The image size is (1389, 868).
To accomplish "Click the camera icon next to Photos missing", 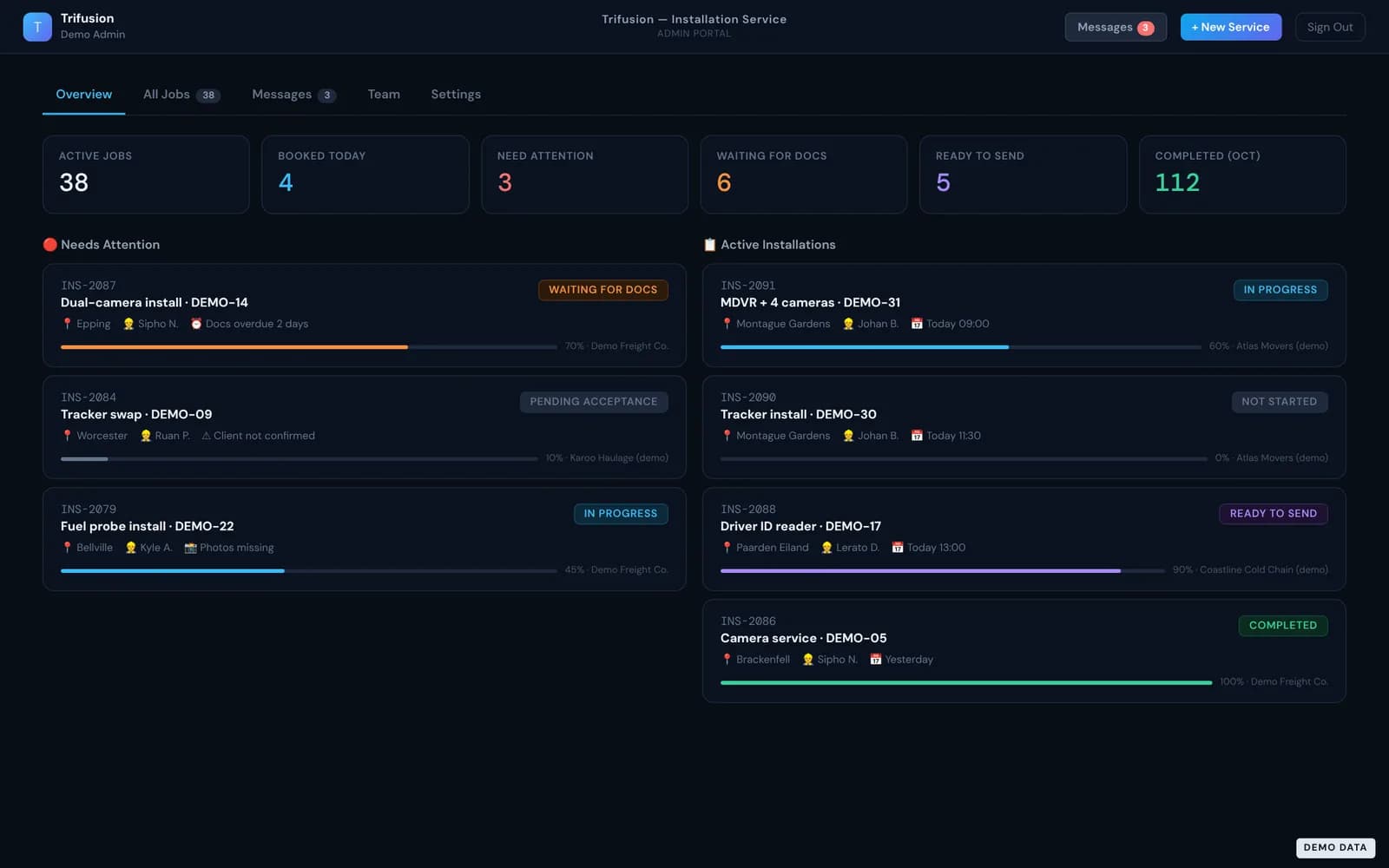I will tap(191, 548).
